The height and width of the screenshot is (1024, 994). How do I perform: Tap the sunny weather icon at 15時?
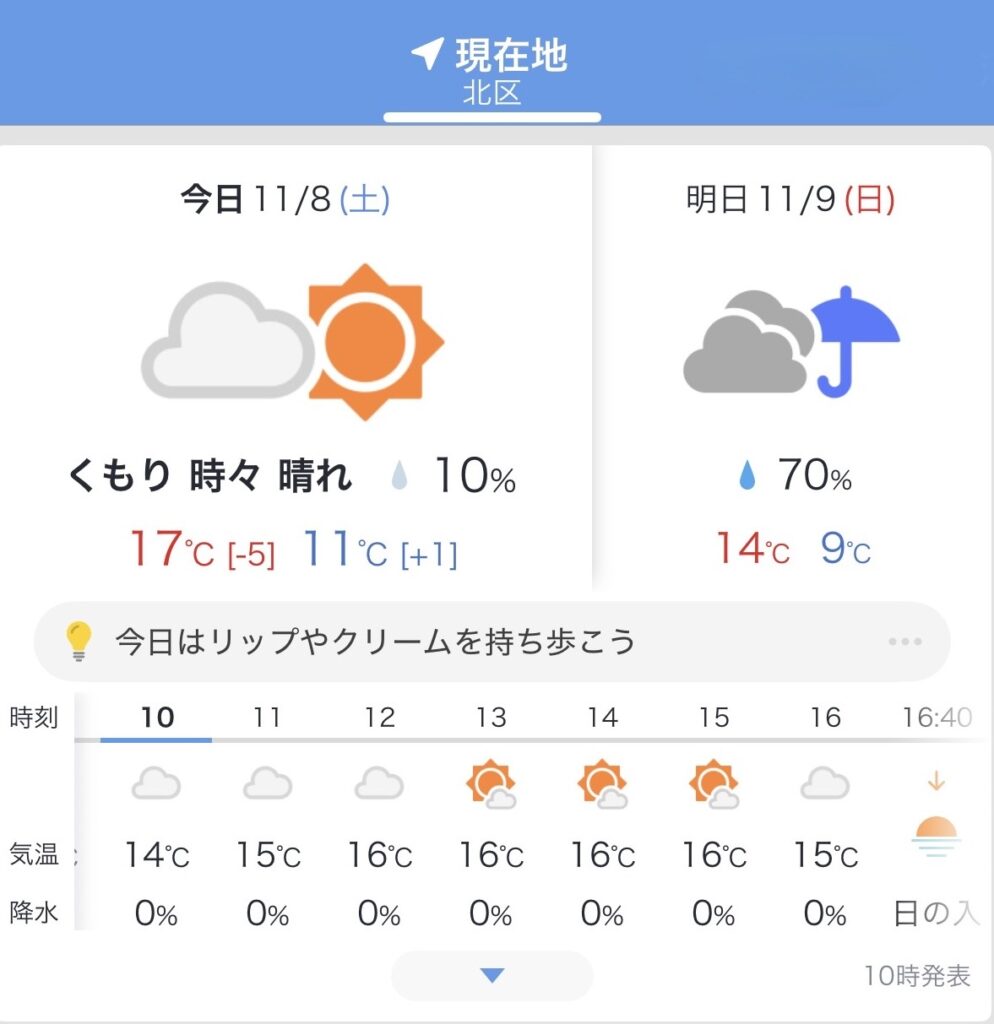pos(714,784)
